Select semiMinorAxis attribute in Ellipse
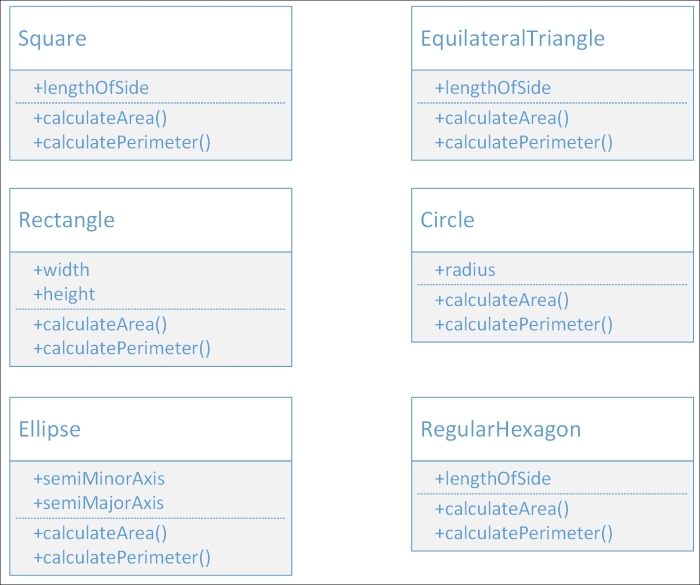The height and width of the screenshot is (585, 700). pyautogui.click(x=99, y=479)
